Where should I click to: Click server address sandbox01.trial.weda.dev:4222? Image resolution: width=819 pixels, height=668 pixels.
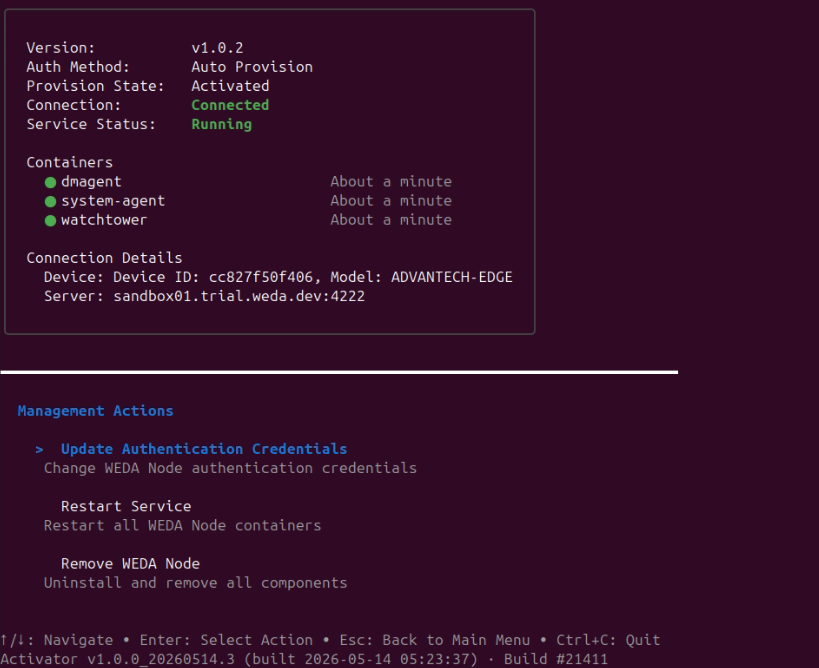239,296
